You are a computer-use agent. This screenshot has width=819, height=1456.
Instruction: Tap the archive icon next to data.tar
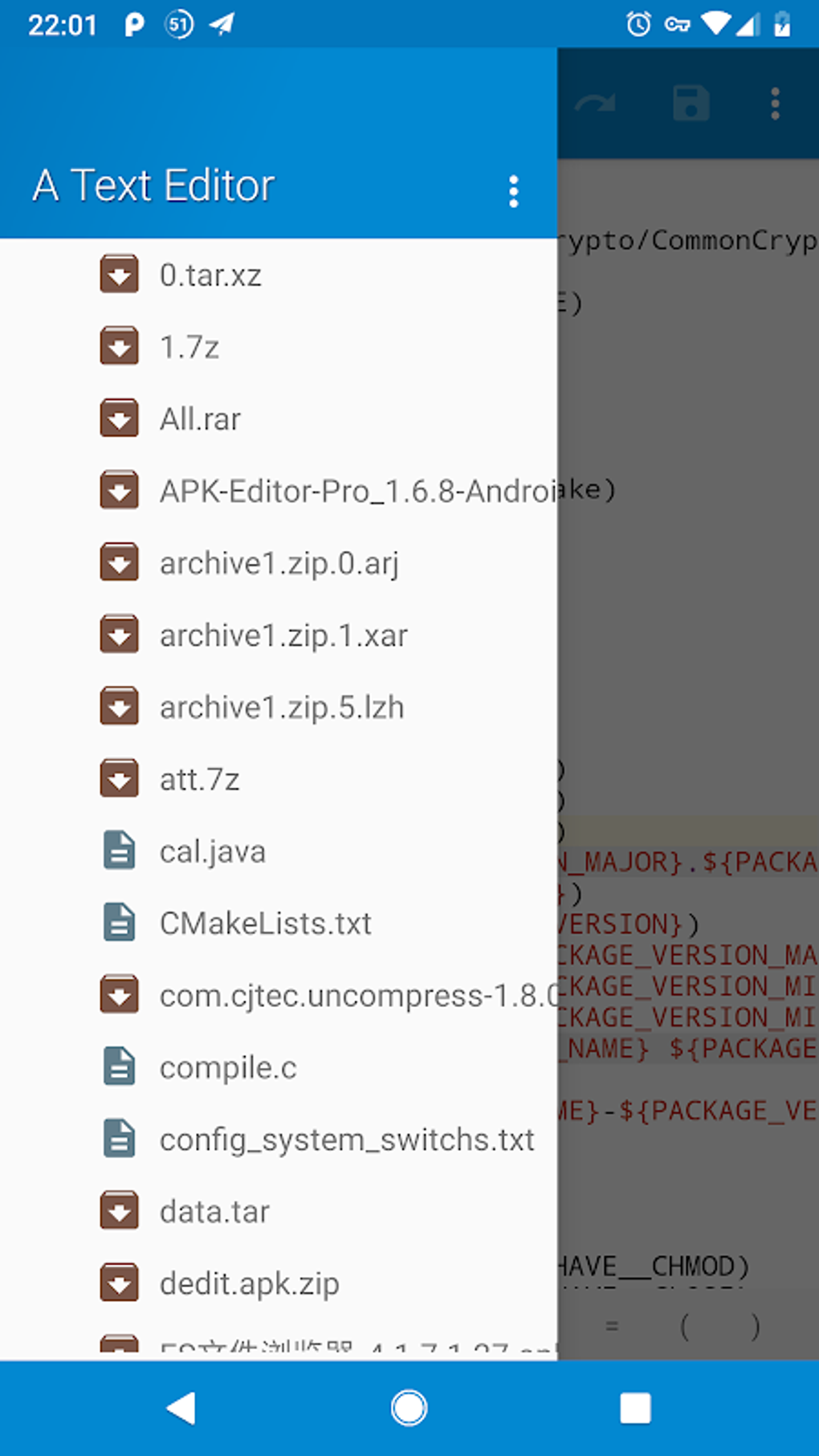[x=119, y=1211]
